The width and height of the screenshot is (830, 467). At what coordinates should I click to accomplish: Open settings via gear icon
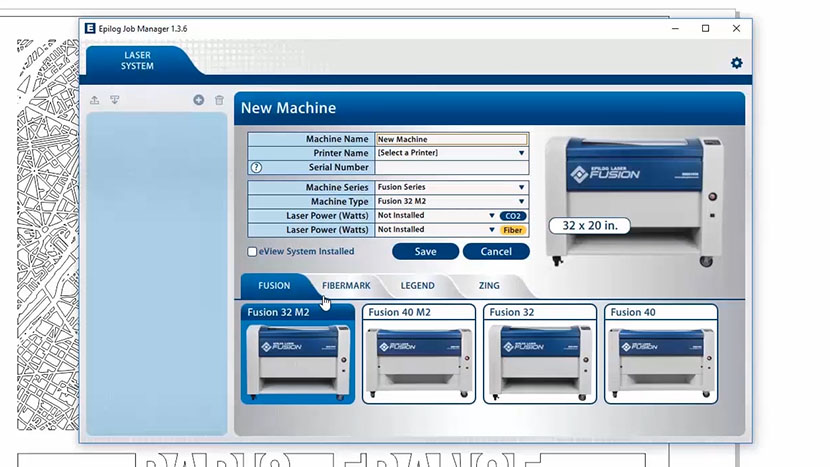(x=736, y=63)
